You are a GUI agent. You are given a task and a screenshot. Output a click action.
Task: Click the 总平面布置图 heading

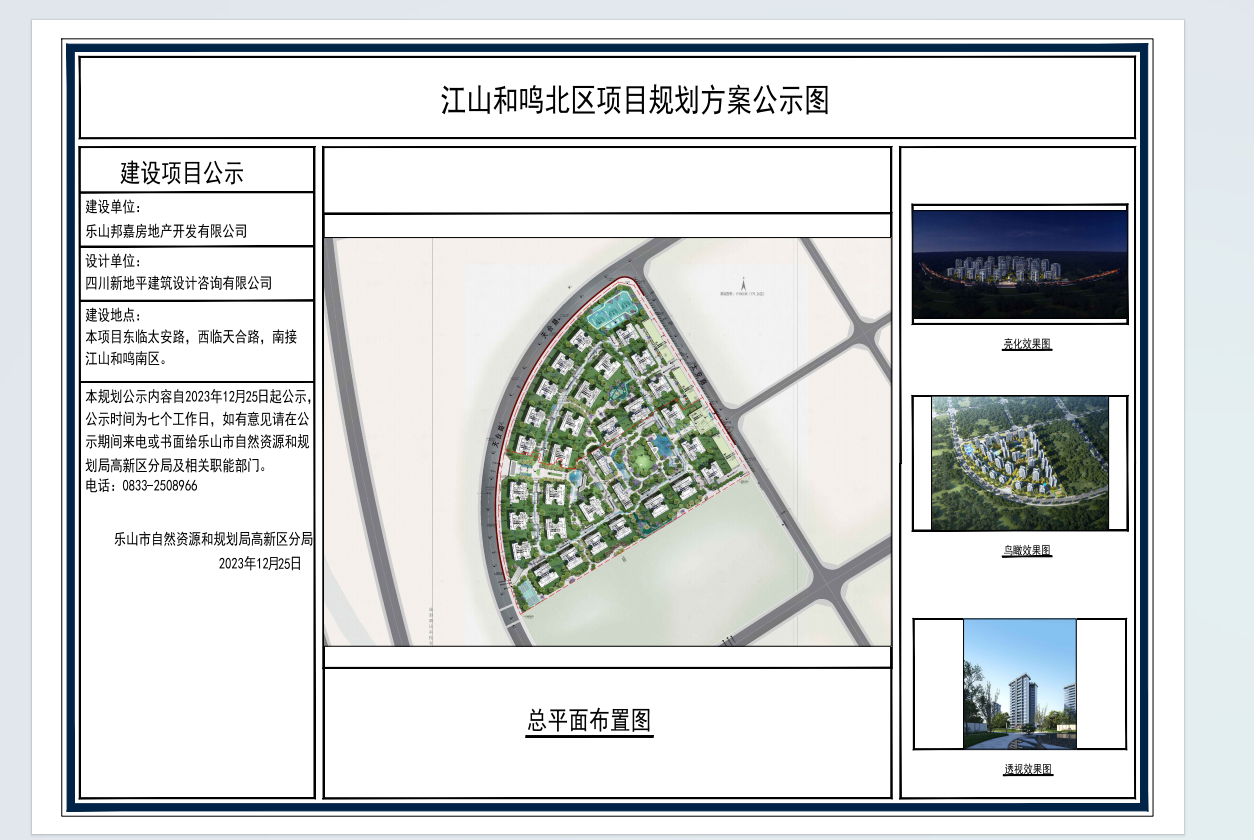(590, 720)
